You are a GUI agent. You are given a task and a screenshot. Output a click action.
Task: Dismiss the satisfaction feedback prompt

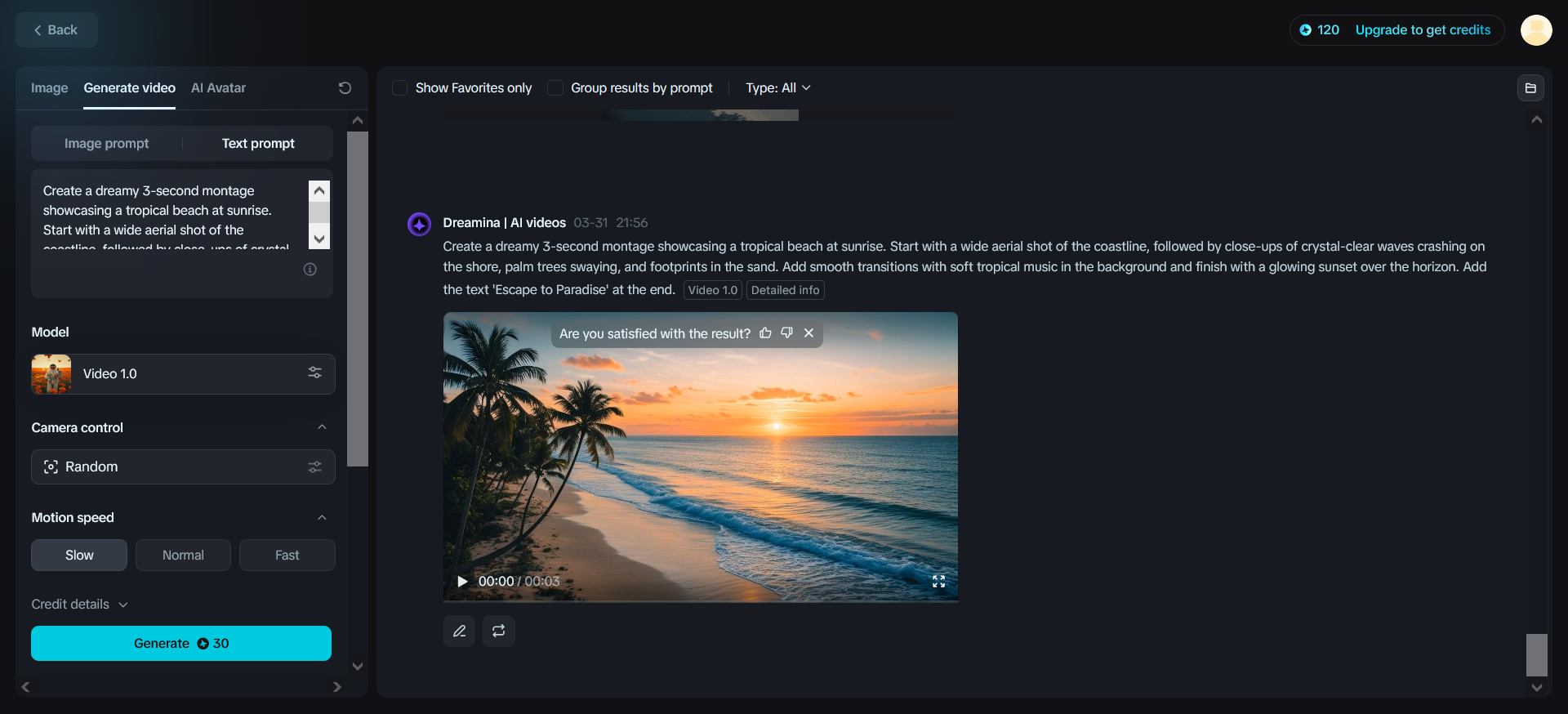808,333
